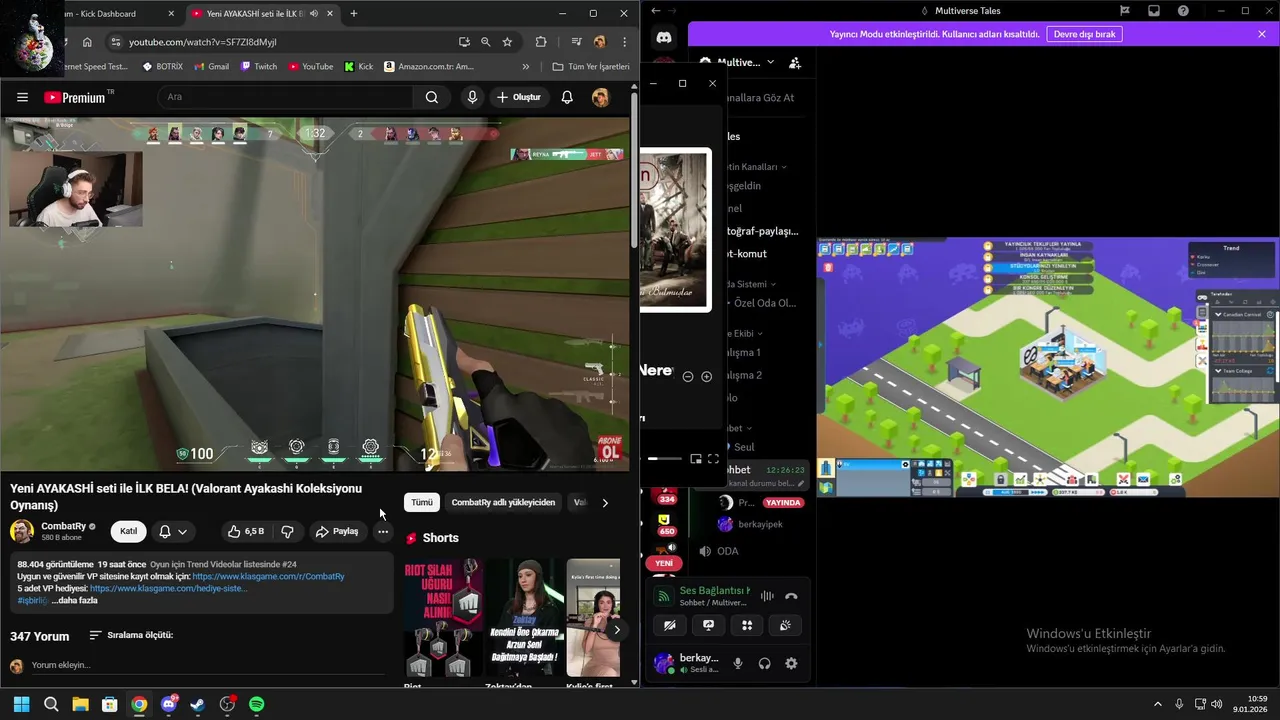Collapse the Metin Kanalları category
The image size is (1280, 720).
[755, 166]
